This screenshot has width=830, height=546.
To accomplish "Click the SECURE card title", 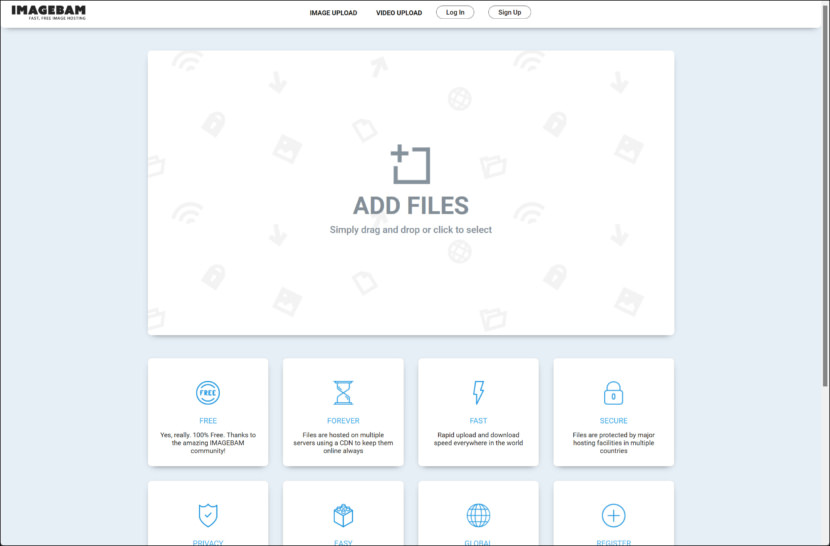I will point(613,421).
